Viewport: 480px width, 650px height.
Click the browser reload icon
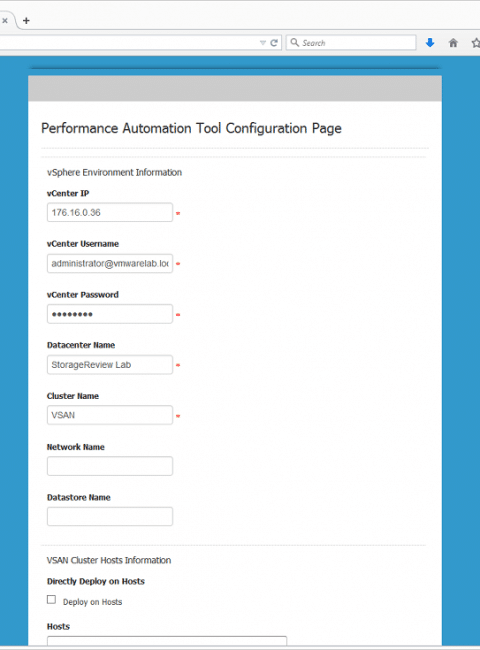pyautogui.click(x=274, y=43)
